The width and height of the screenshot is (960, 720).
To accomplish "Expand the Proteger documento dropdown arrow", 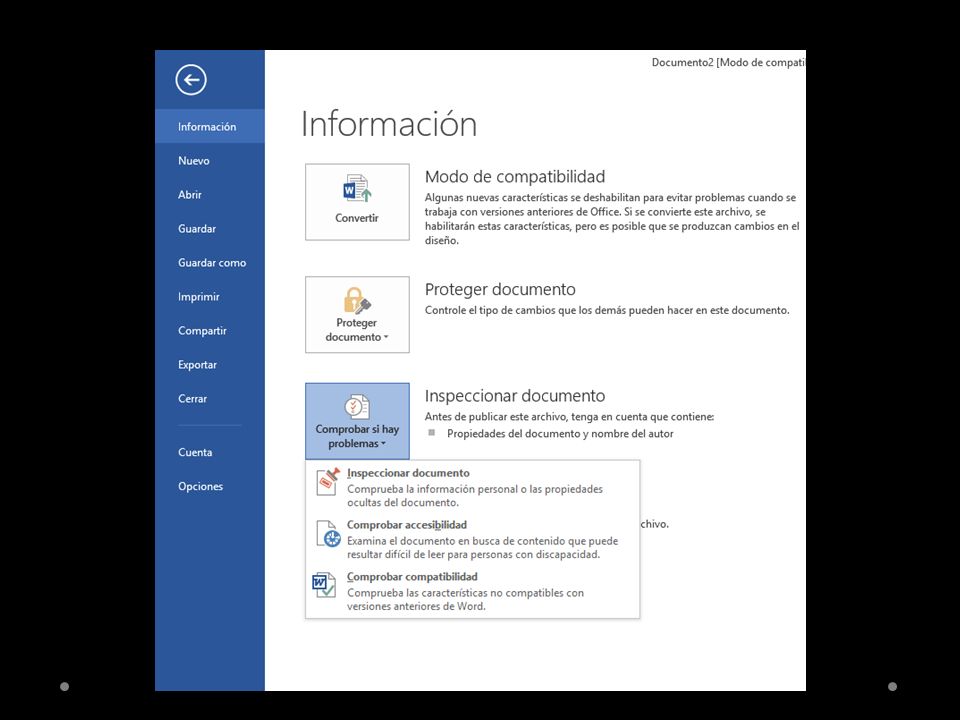I will coord(386,337).
